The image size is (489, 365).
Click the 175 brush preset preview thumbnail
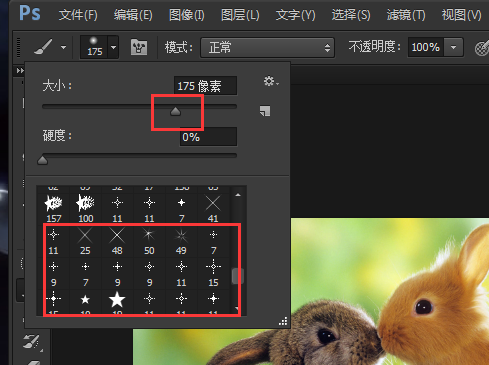coord(94,47)
